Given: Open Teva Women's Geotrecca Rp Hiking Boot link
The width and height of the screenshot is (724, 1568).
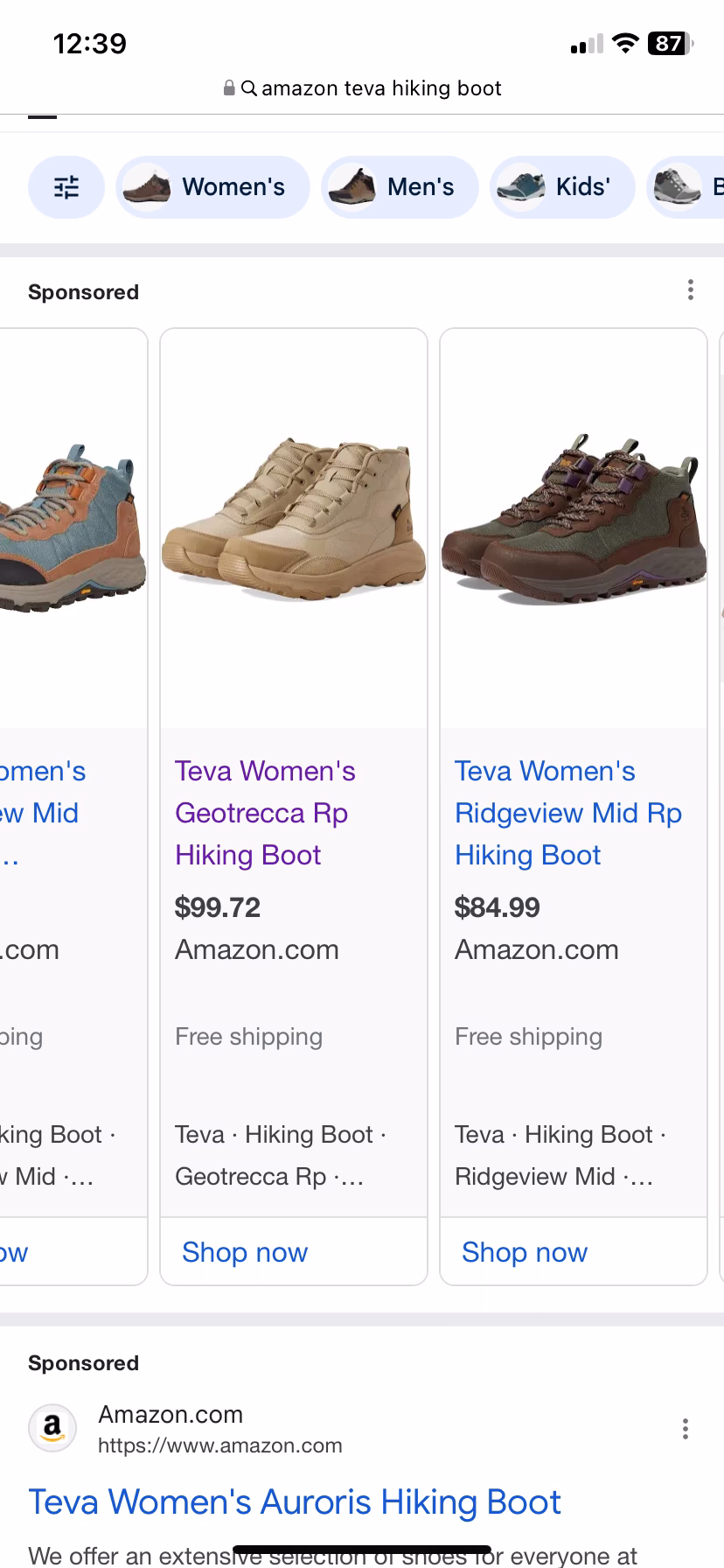Looking at the screenshot, I should [x=265, y=813].
